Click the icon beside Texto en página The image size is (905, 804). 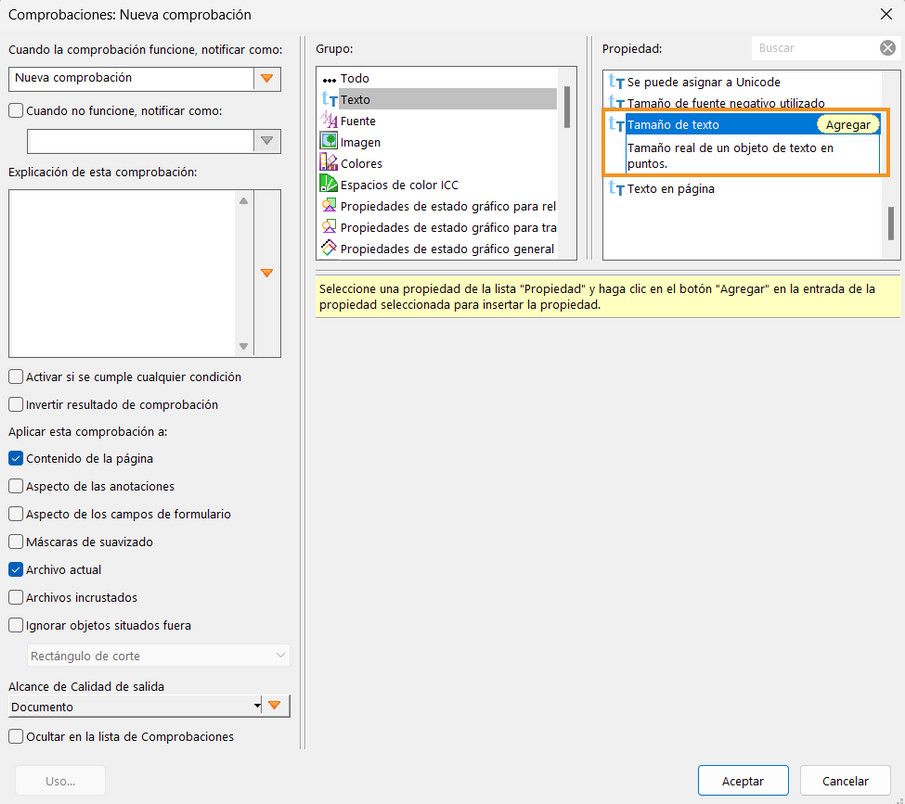point(616,188)
